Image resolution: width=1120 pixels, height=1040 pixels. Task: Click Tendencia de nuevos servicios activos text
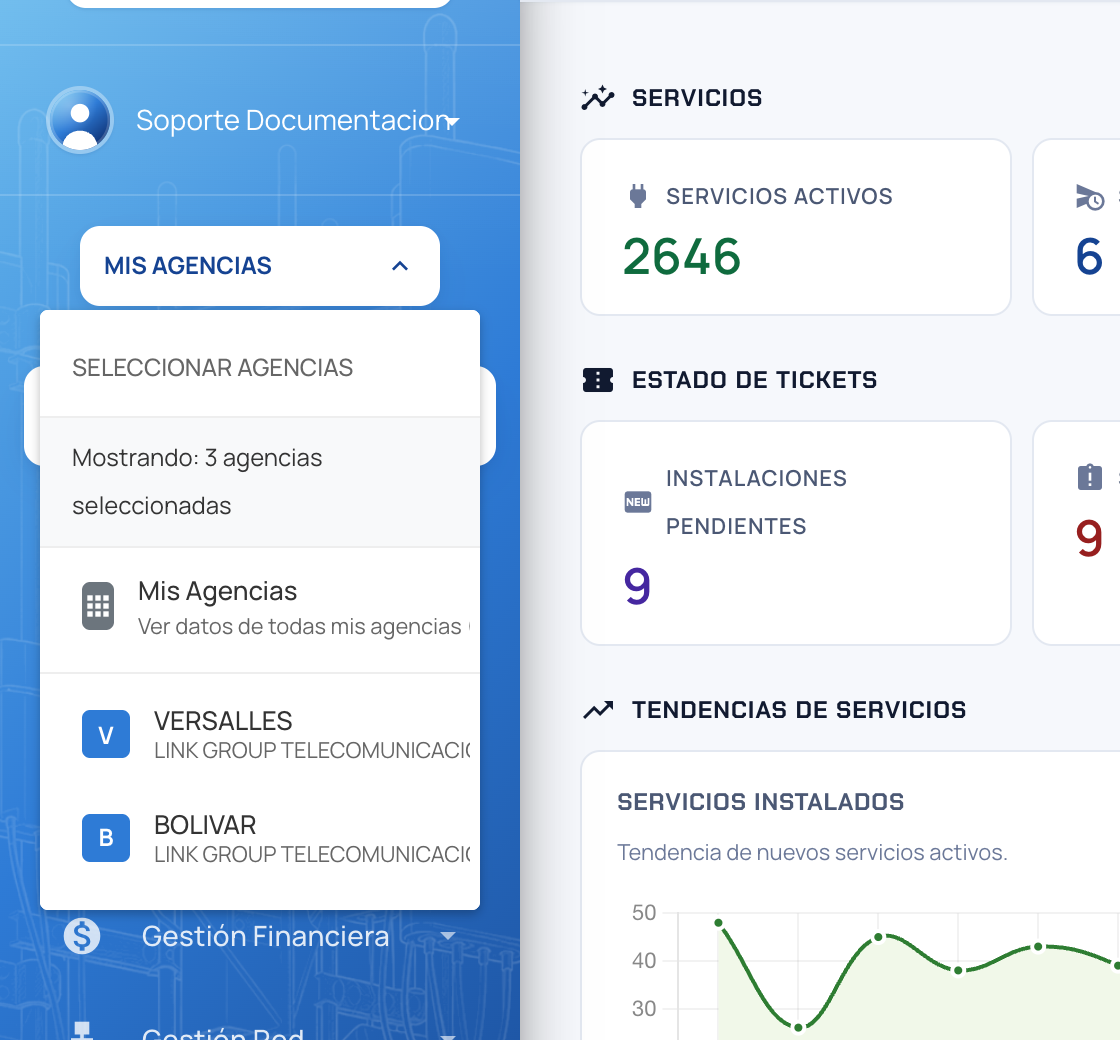click(x=812, y=852)
